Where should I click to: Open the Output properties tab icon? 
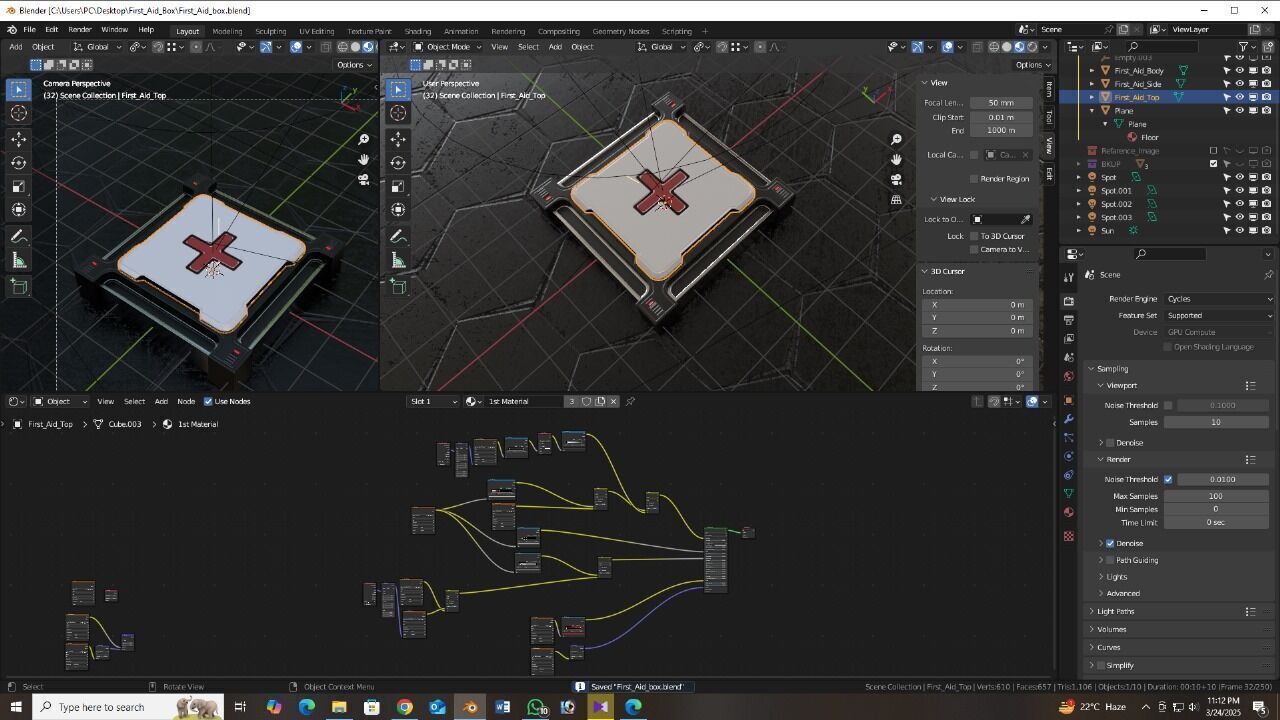[1069, 320]
